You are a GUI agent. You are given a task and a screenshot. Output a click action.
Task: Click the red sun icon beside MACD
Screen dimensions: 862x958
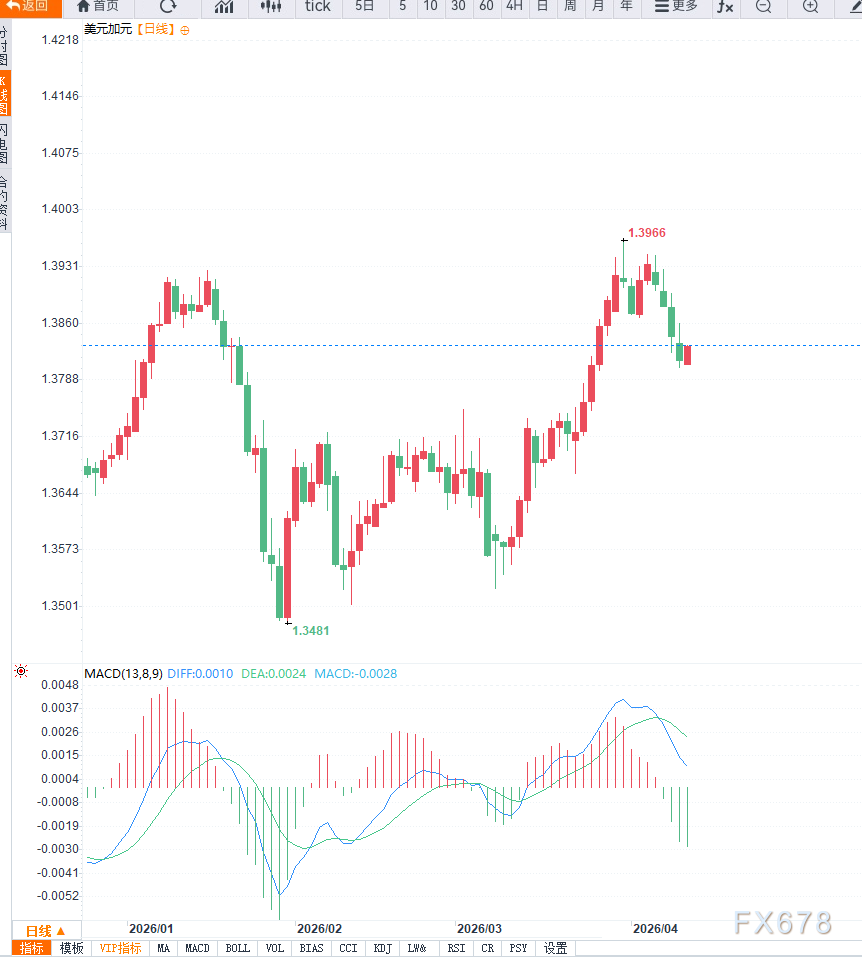21,672
